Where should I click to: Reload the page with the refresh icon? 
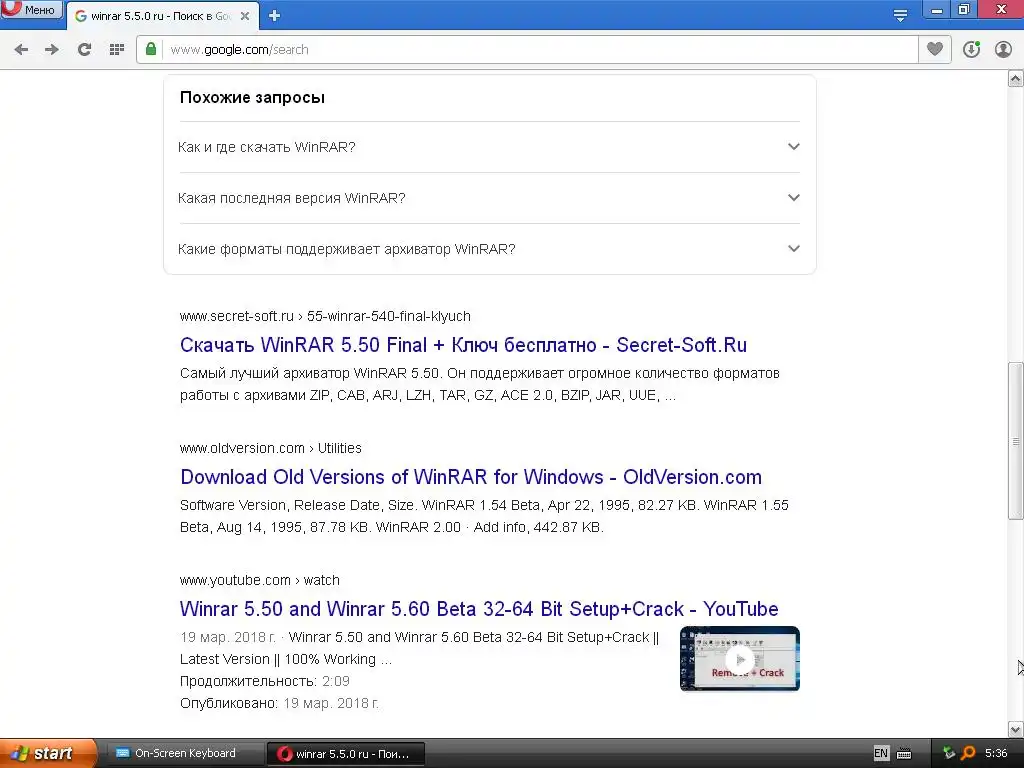click(84, 50)
